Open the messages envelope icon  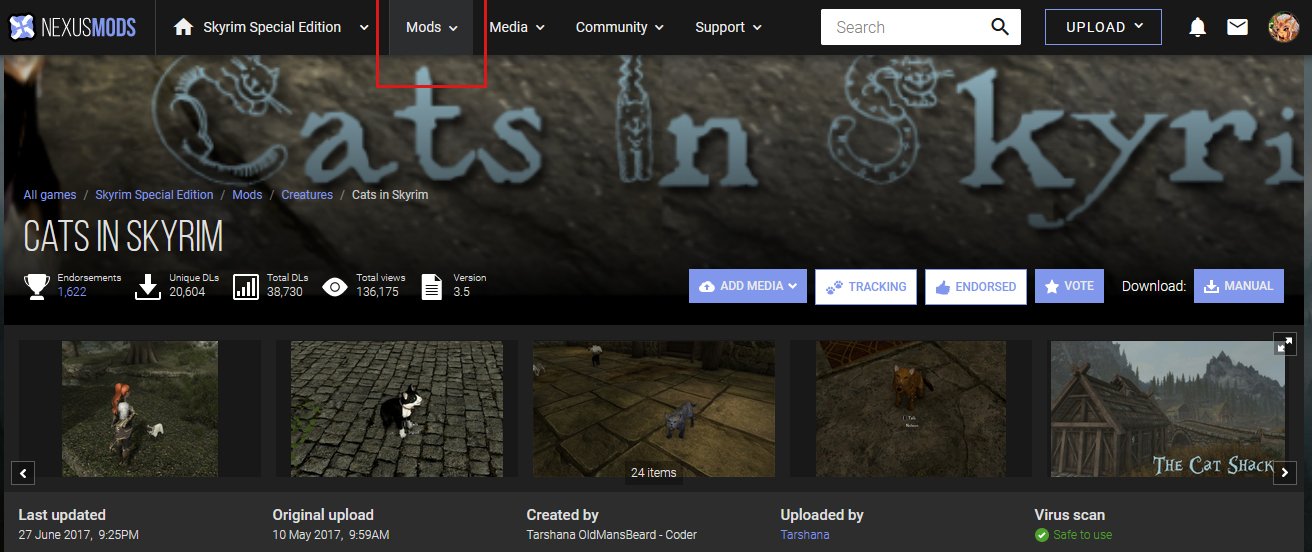(x=1237, y=28)
